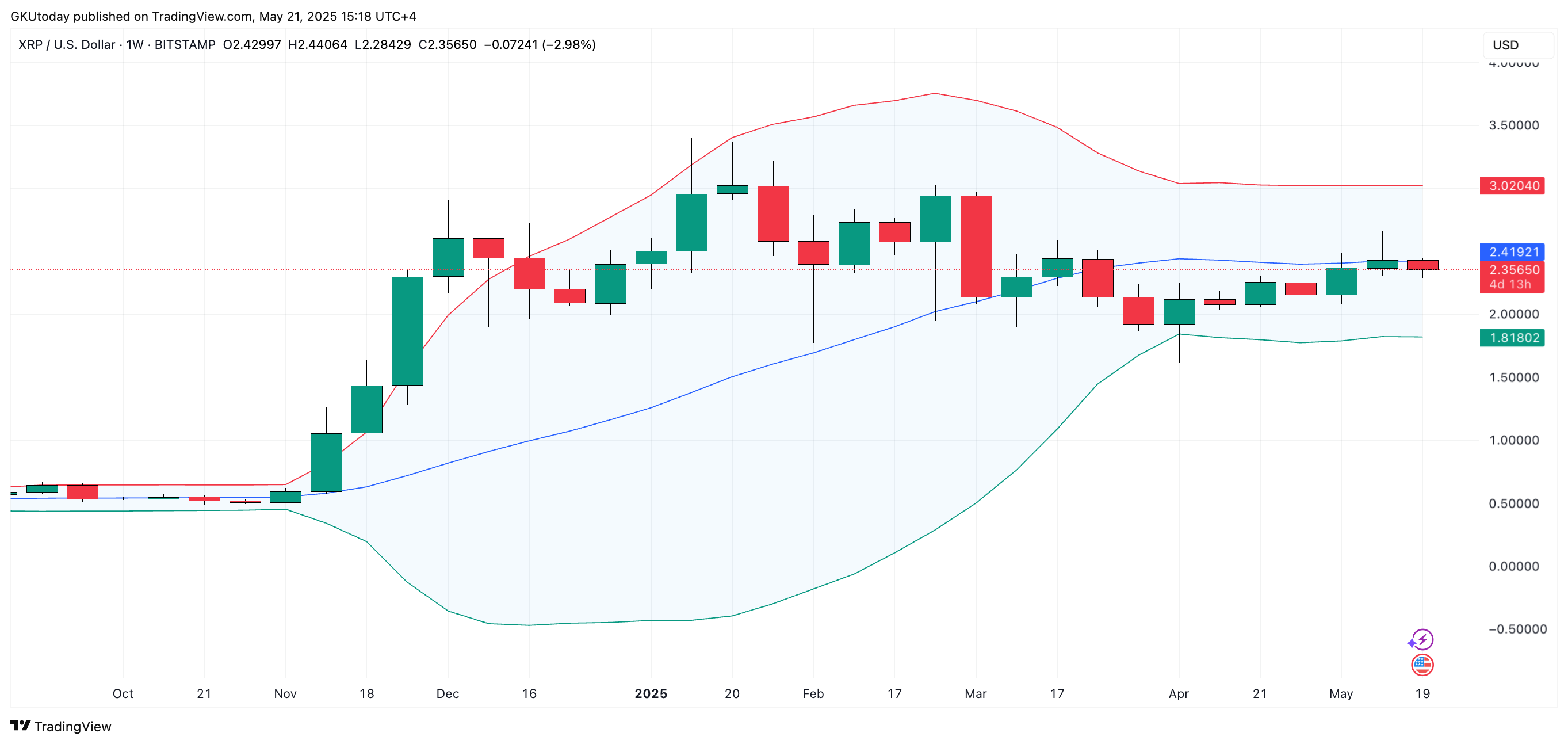The image size is (1568, 744).
Task: Click the BITSTAMP exchange label
Action: coord(185,44)
